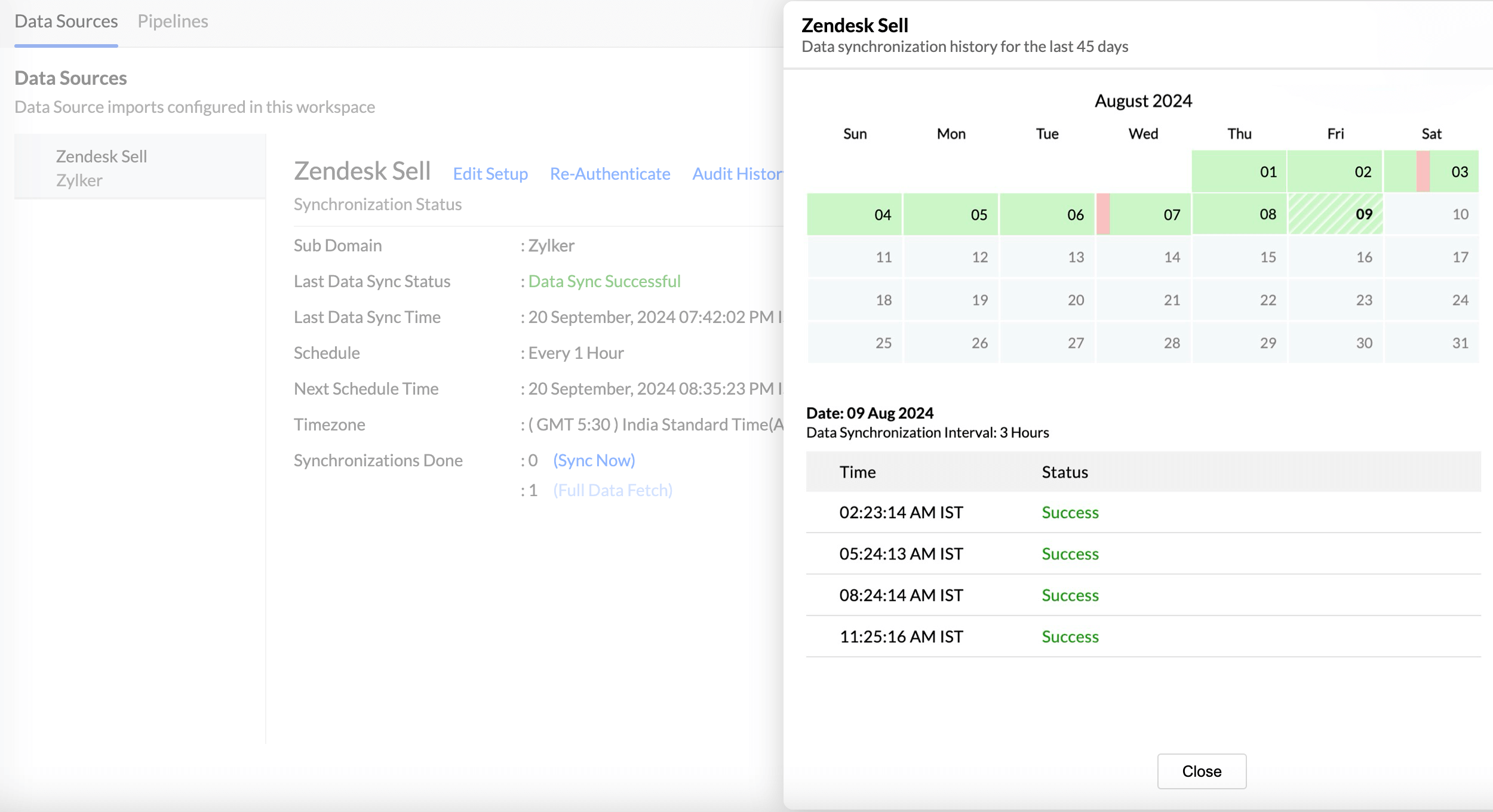
Task: Click Success status of 11:25:16 AM sync
Action: [1070, 636]
